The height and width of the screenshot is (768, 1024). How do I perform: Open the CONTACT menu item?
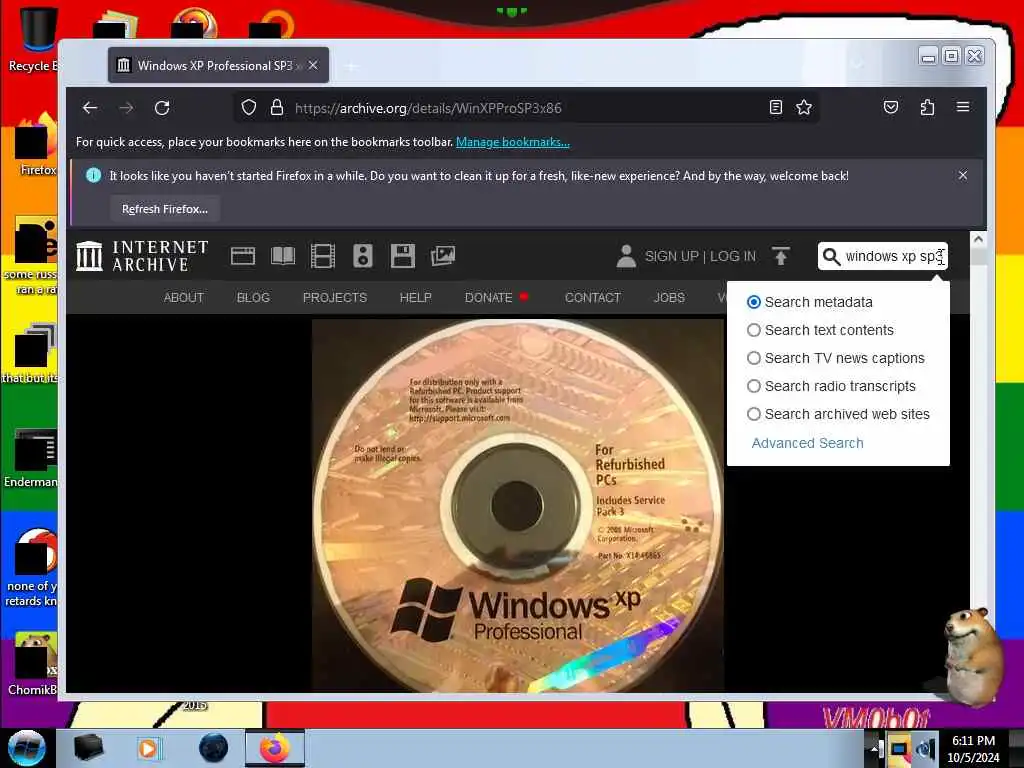coord(592,297)
